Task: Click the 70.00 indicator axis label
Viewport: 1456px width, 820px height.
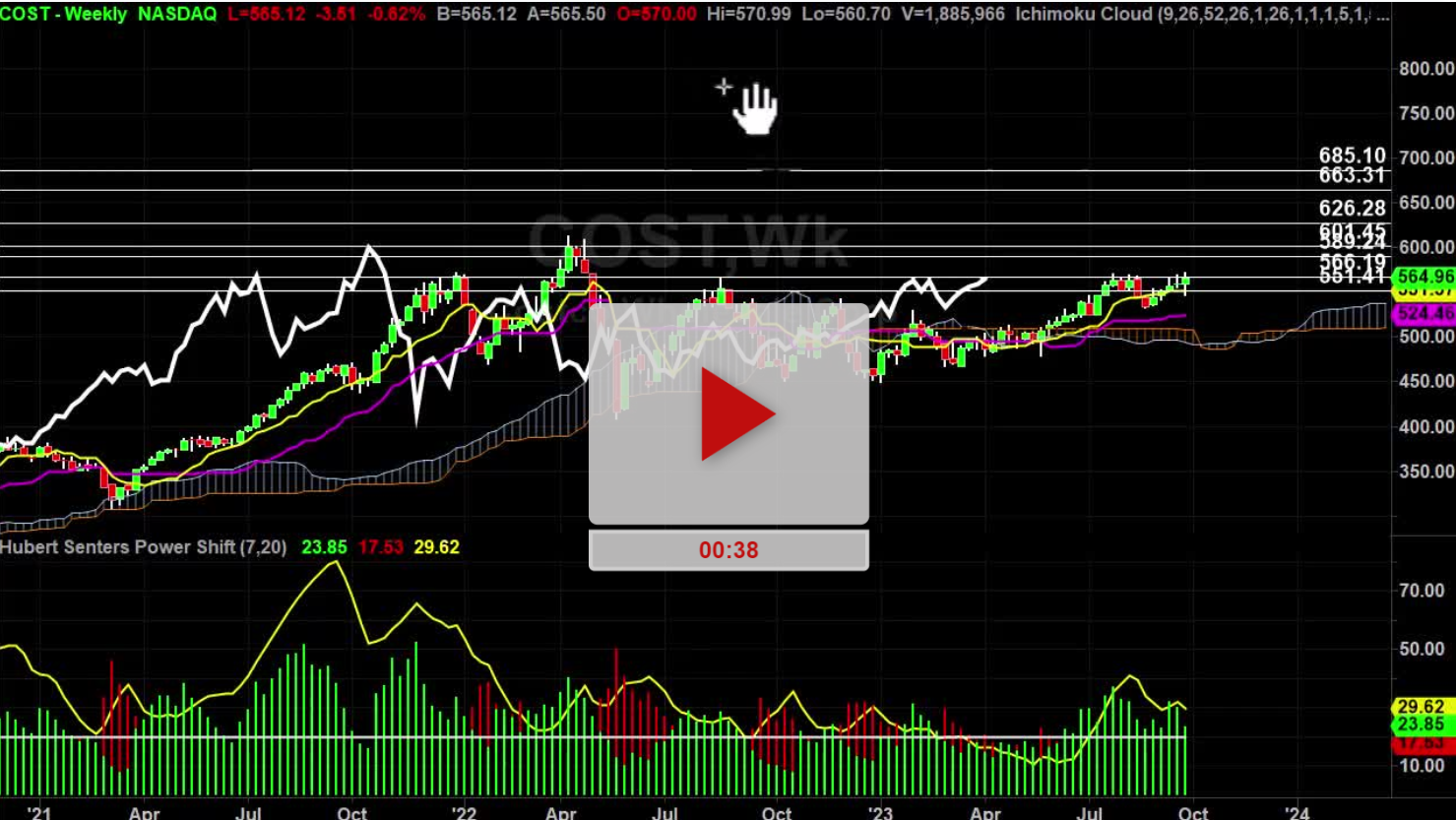Action: (x=1422, y=590)
